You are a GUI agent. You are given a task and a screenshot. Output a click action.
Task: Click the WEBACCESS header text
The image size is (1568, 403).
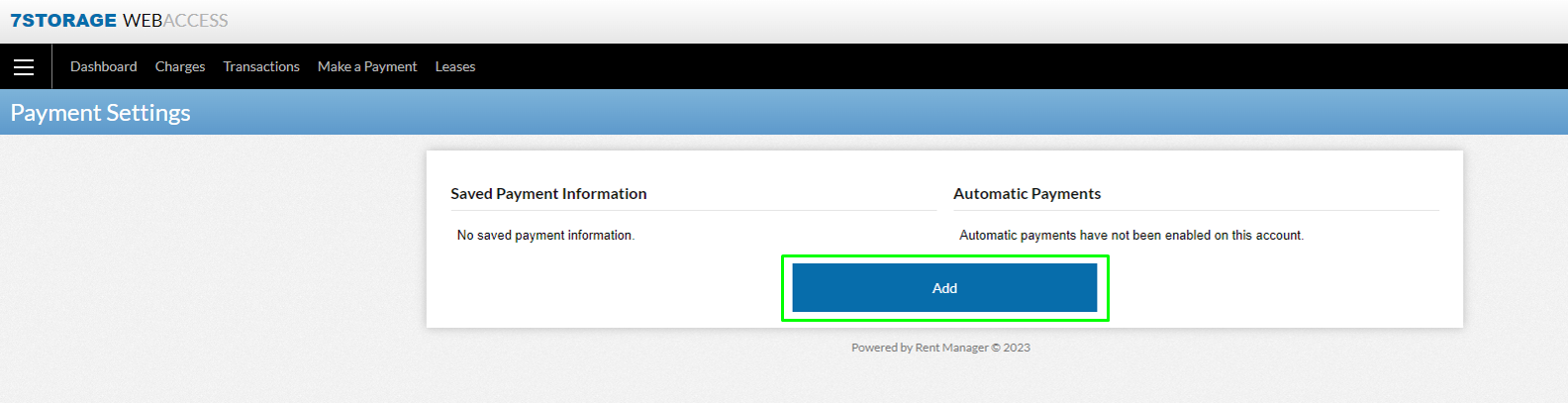tap(175, 21)
